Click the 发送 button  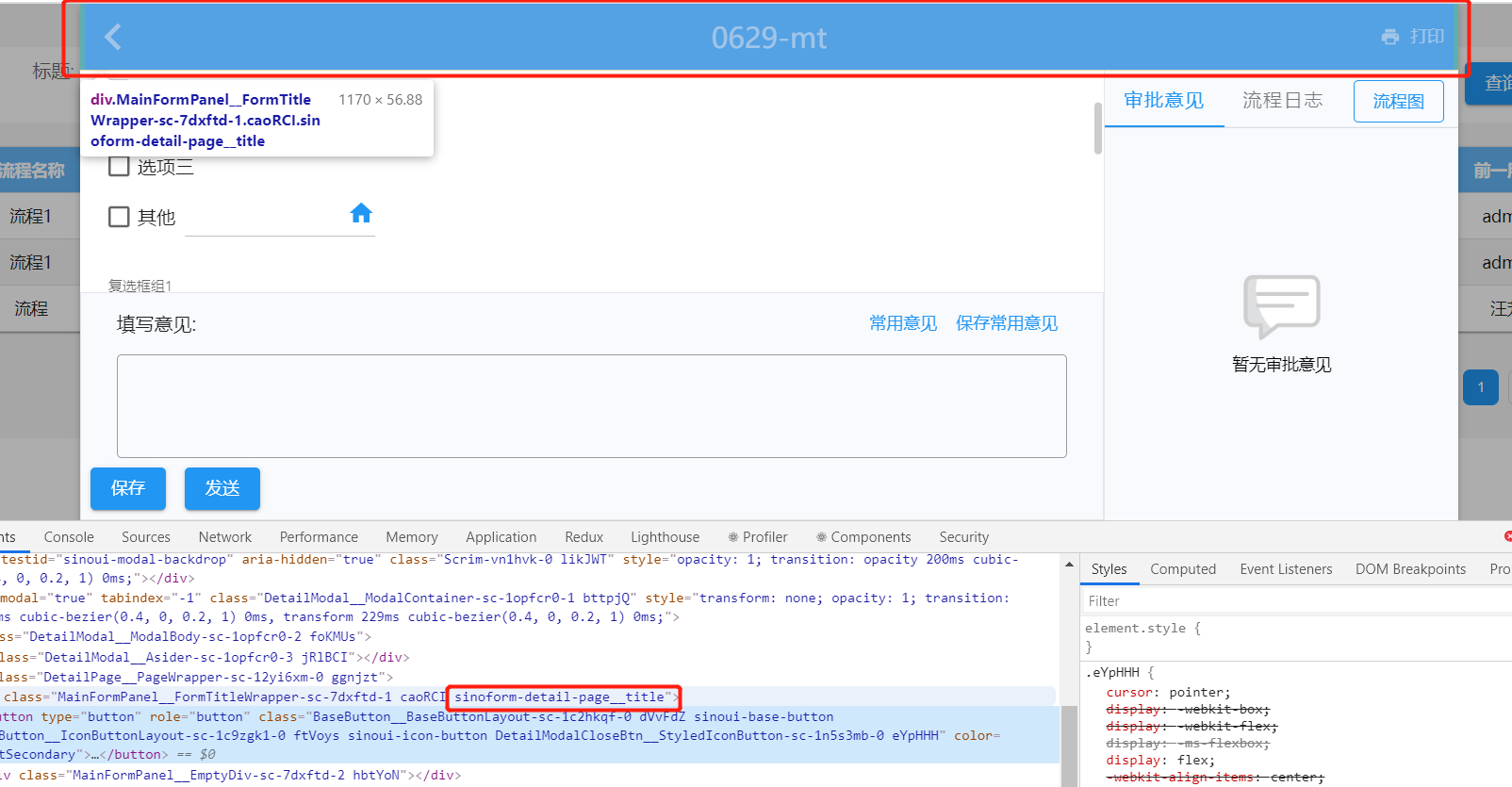coord(222,488)
